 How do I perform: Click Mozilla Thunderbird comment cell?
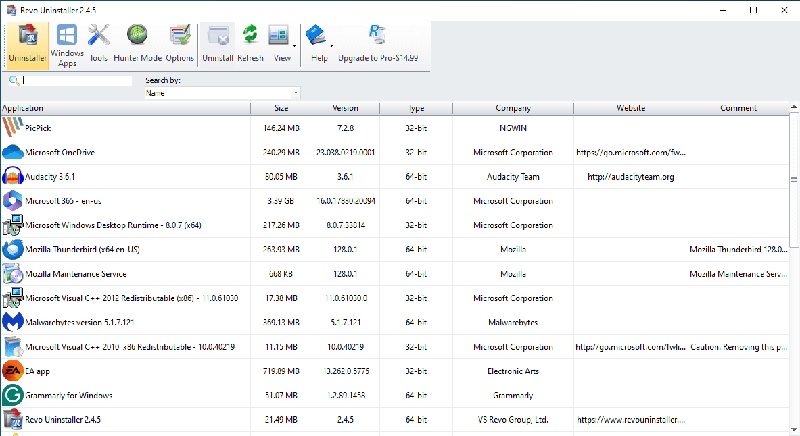coord(738,249)
